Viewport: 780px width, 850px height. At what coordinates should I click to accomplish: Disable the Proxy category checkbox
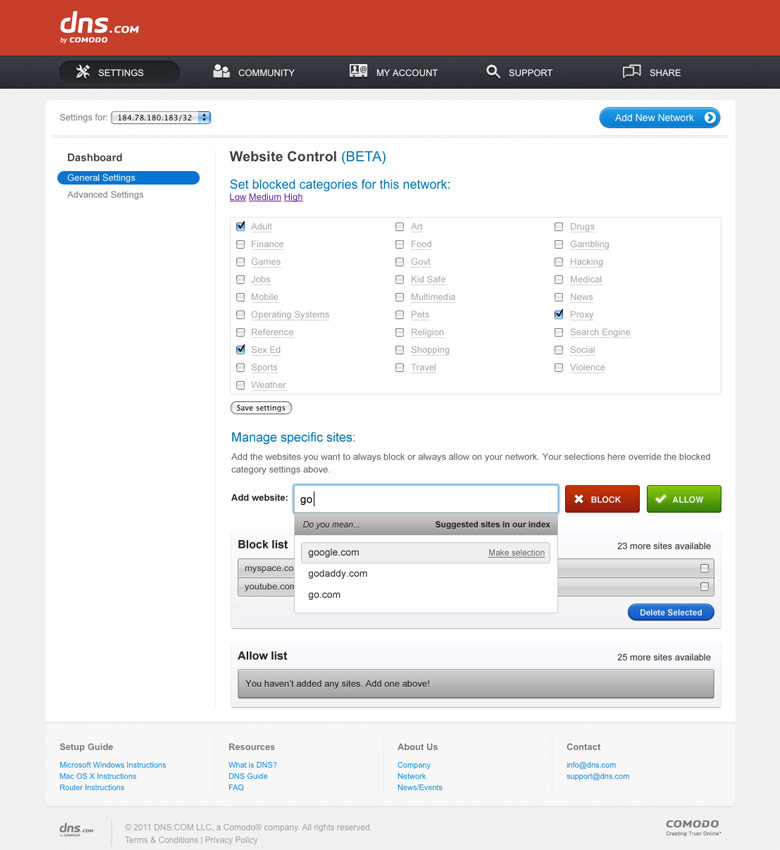click(559, 314)
